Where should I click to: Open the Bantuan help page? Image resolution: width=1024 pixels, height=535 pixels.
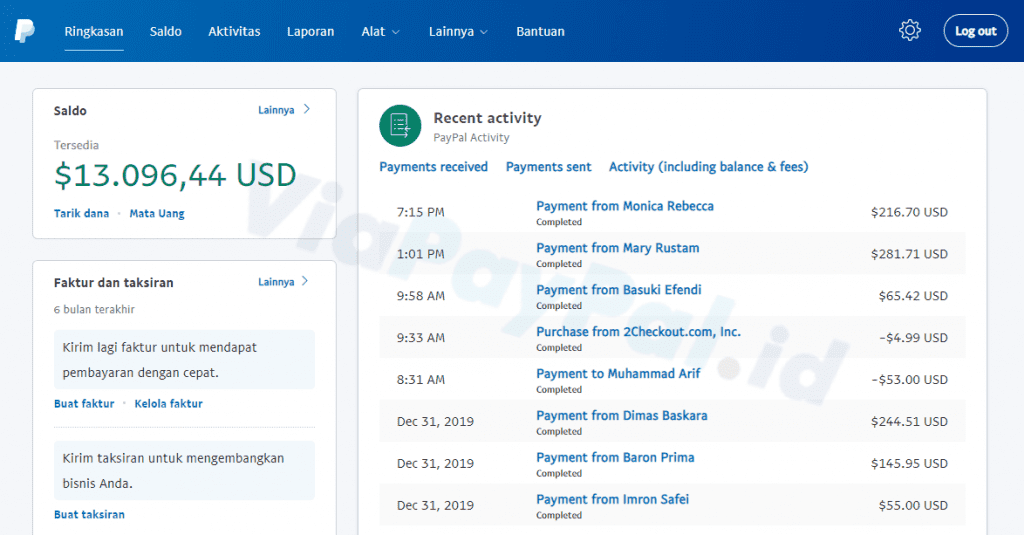point(540,31)
